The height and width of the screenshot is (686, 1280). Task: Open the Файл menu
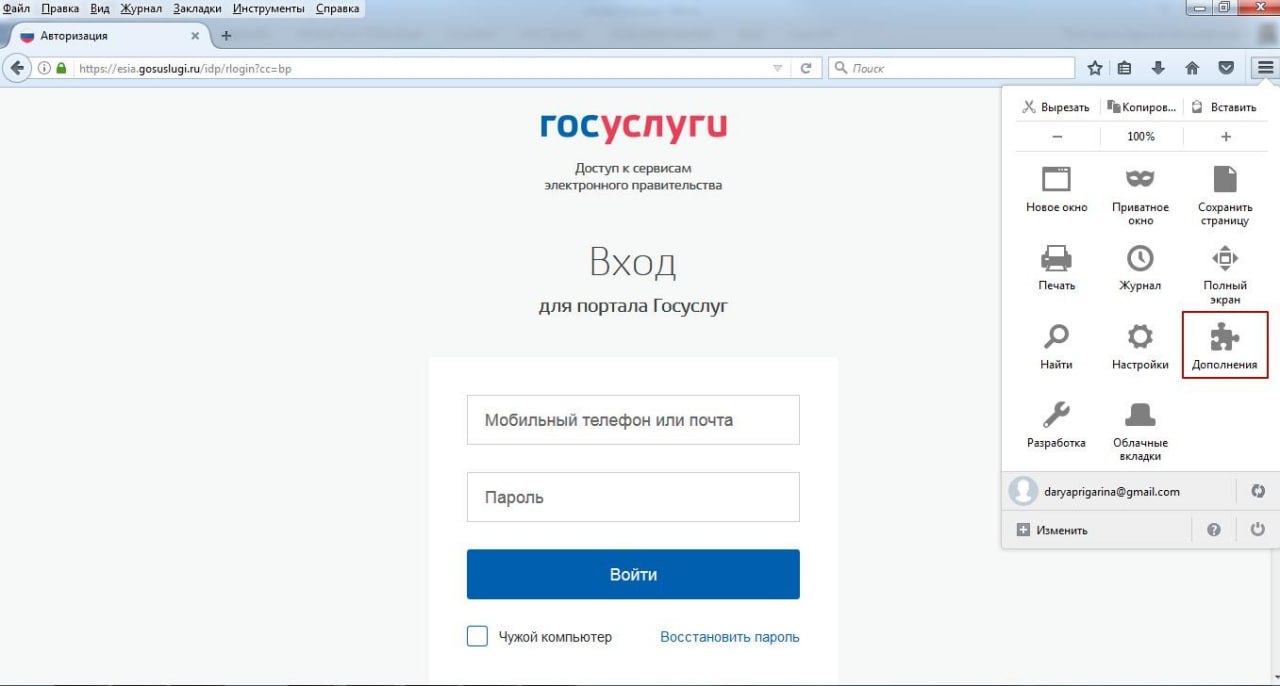(17, 8)
